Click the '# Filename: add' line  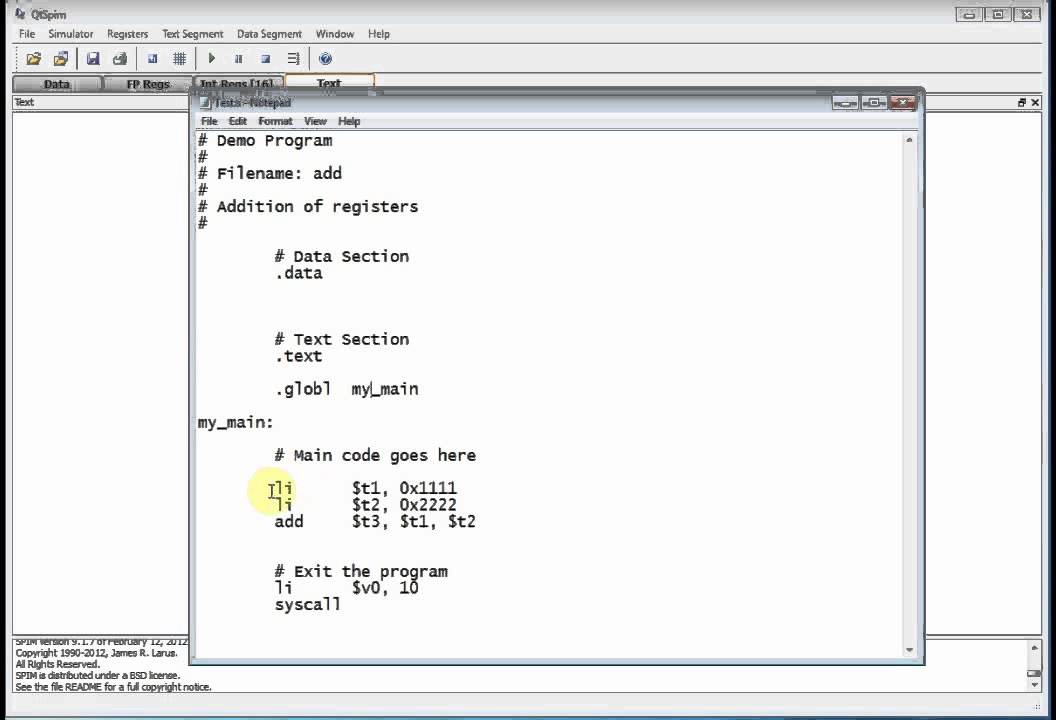pos(270,174)
